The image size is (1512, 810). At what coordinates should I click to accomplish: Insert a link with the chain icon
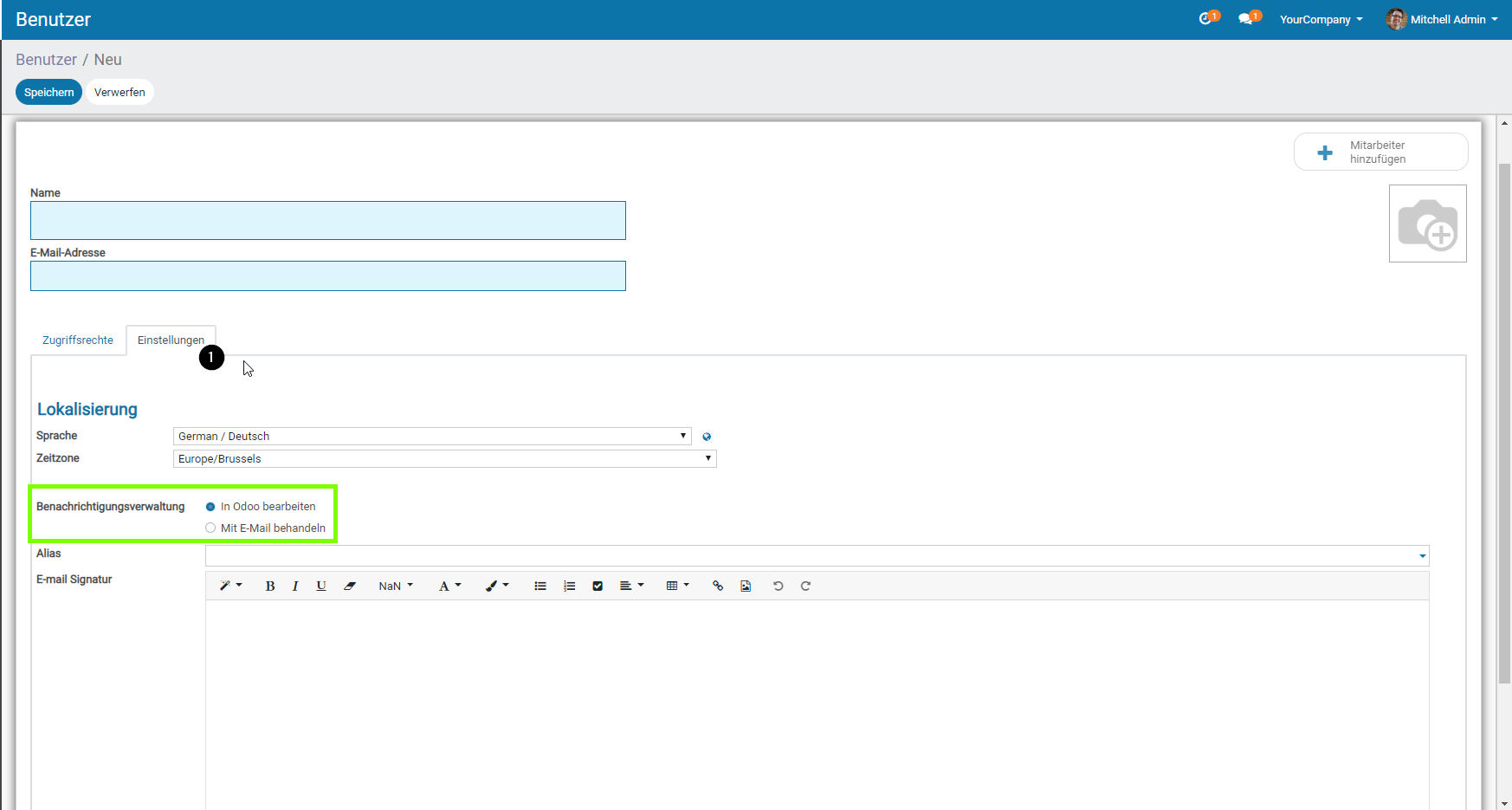click(717, 586)
